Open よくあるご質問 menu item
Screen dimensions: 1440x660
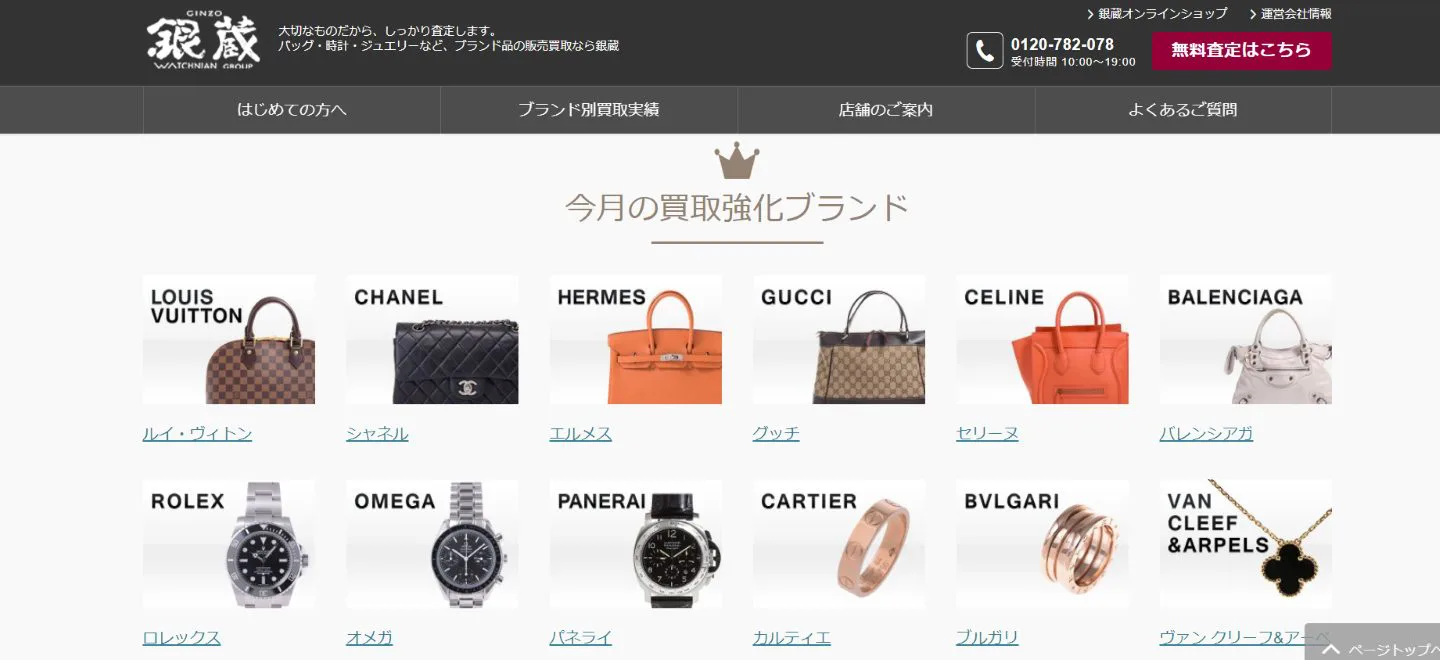coord(1183,110)
